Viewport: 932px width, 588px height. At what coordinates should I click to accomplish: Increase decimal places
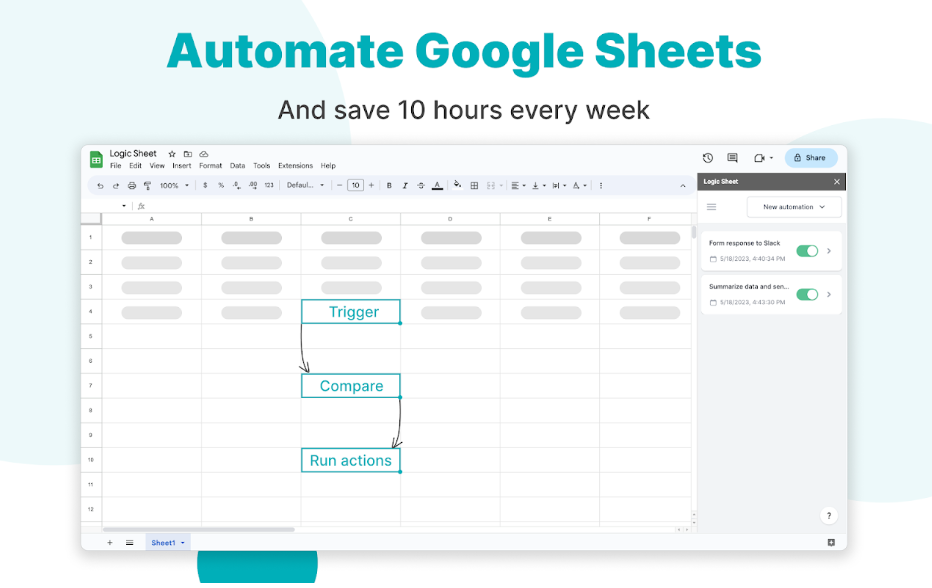pyautogui.click(x=253, y=185)
